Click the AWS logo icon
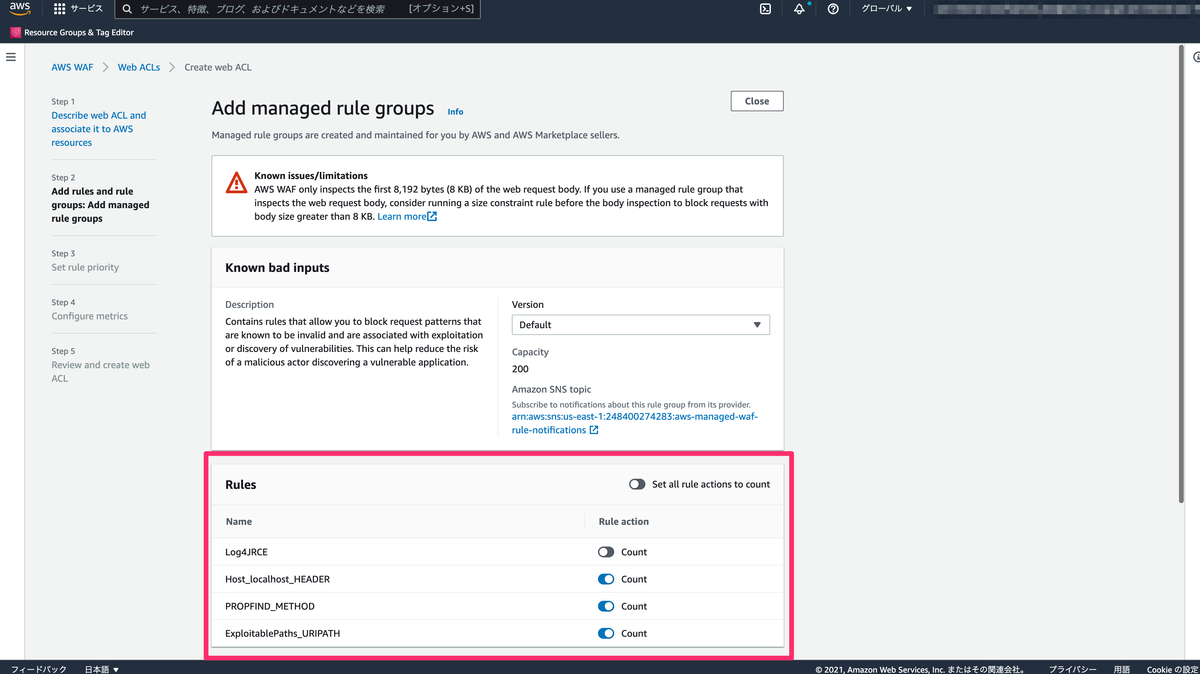The image size is (1200, 674). pyautogui.click(x=18, y=9)
